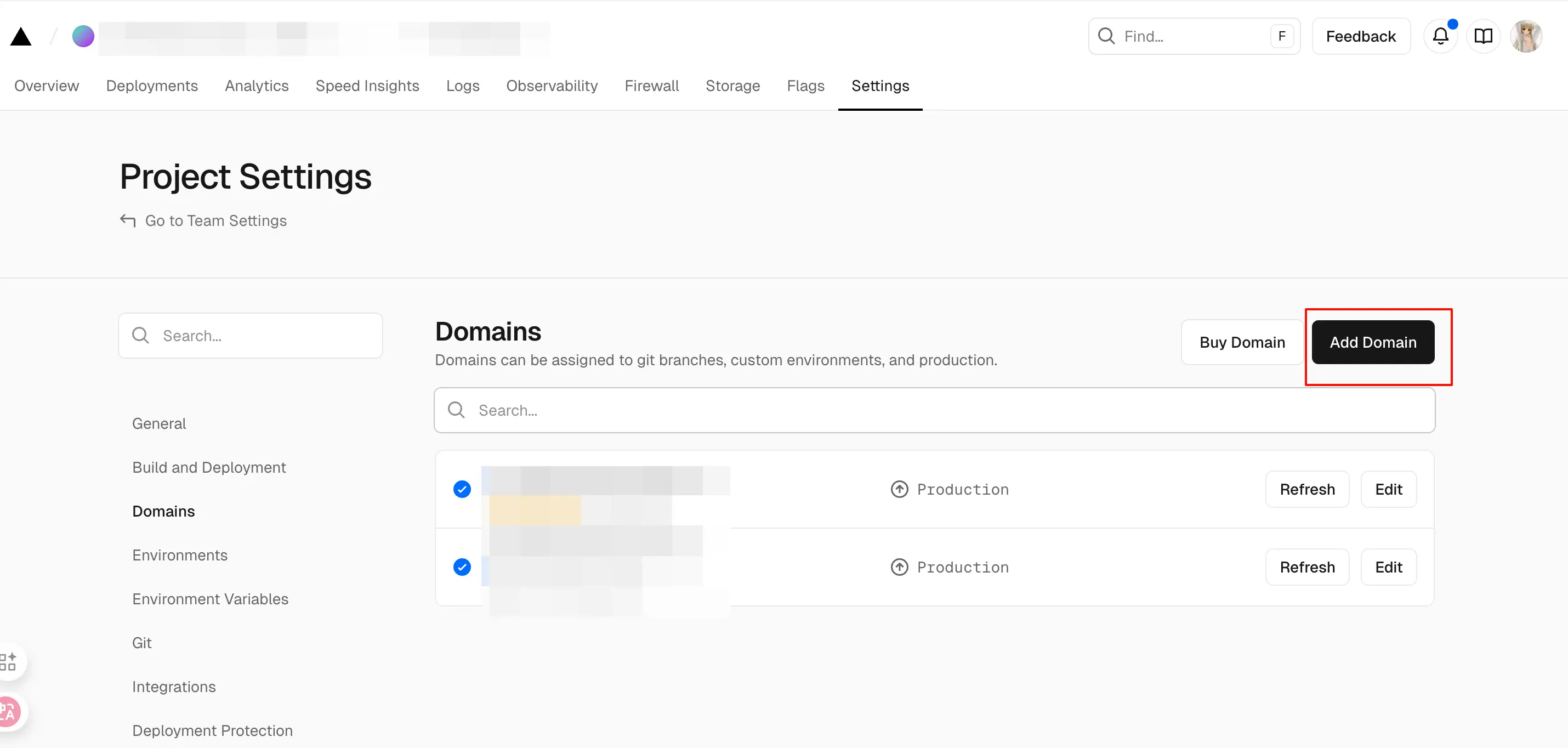Open notifications bell icon
This screenshot has height=748, width=1568.
(x=1440, y=37)
